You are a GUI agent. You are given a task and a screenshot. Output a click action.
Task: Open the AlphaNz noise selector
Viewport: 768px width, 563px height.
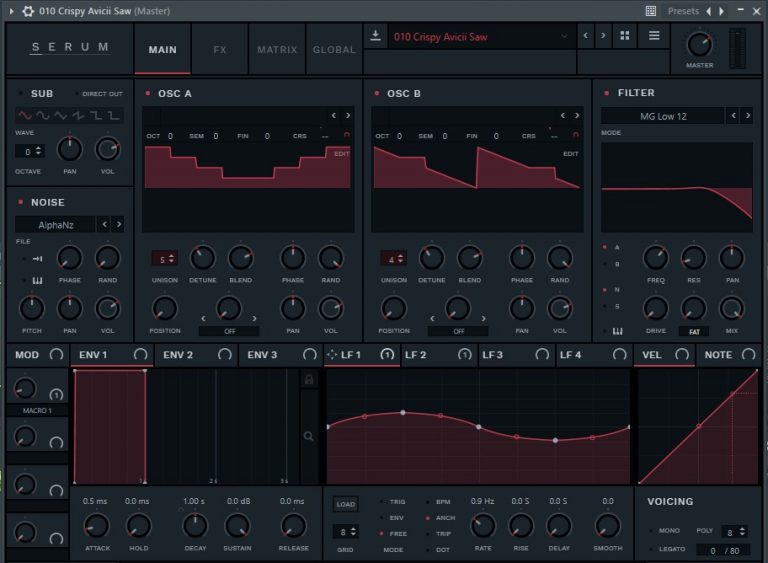pos(55,225)
